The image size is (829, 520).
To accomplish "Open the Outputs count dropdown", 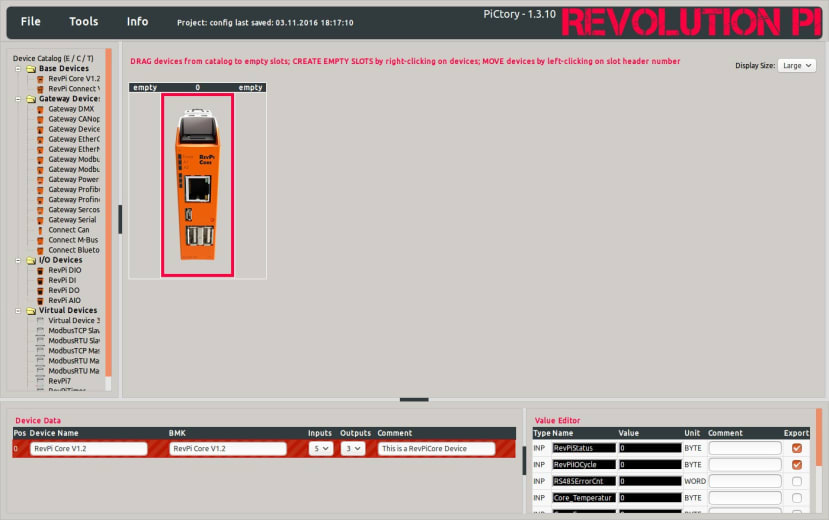I will [x=353, y=449].
